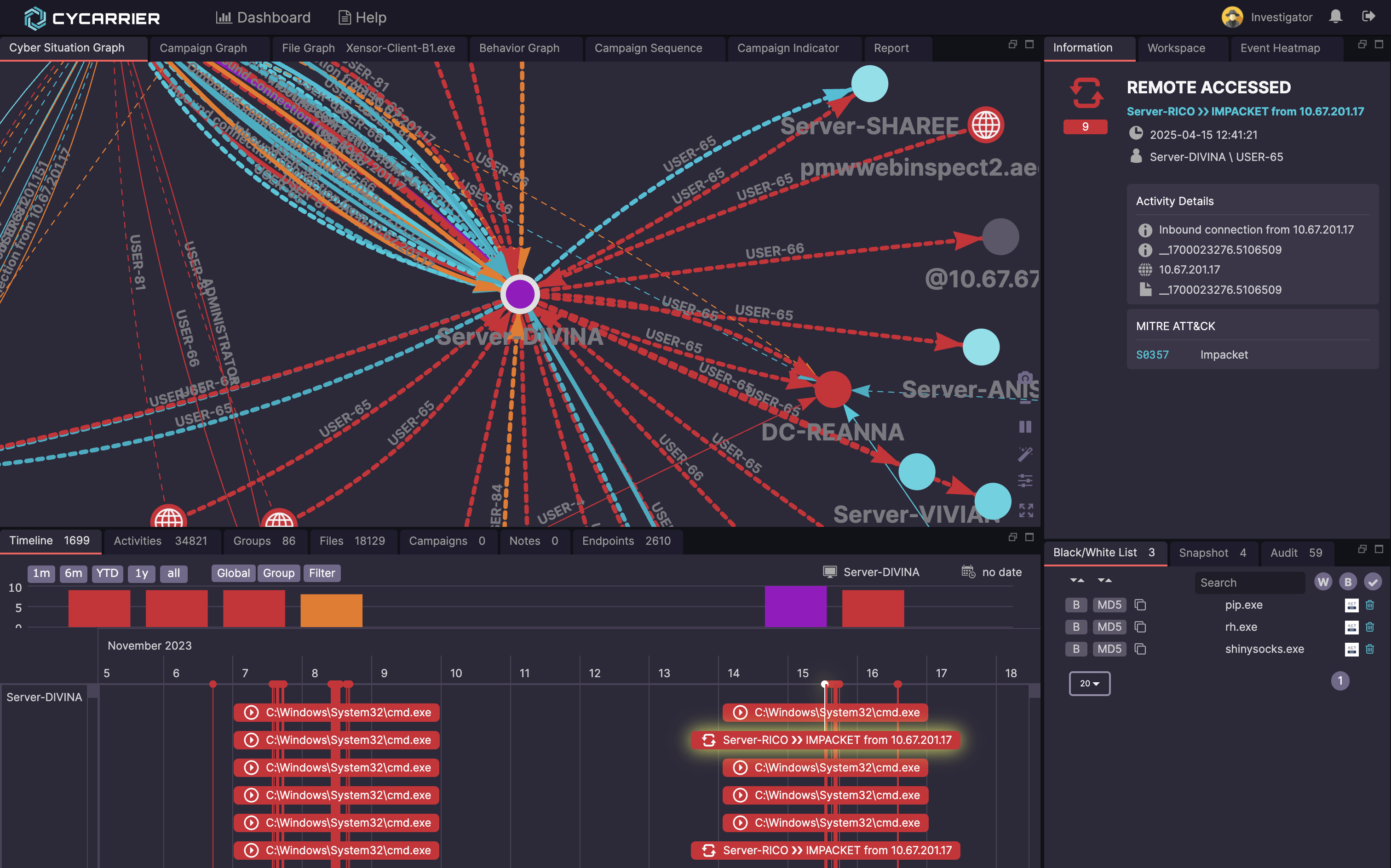Copy the rh.exe MD5 hash
The width and height of the screenshot is (1391, 868).
pos(1141,627)
